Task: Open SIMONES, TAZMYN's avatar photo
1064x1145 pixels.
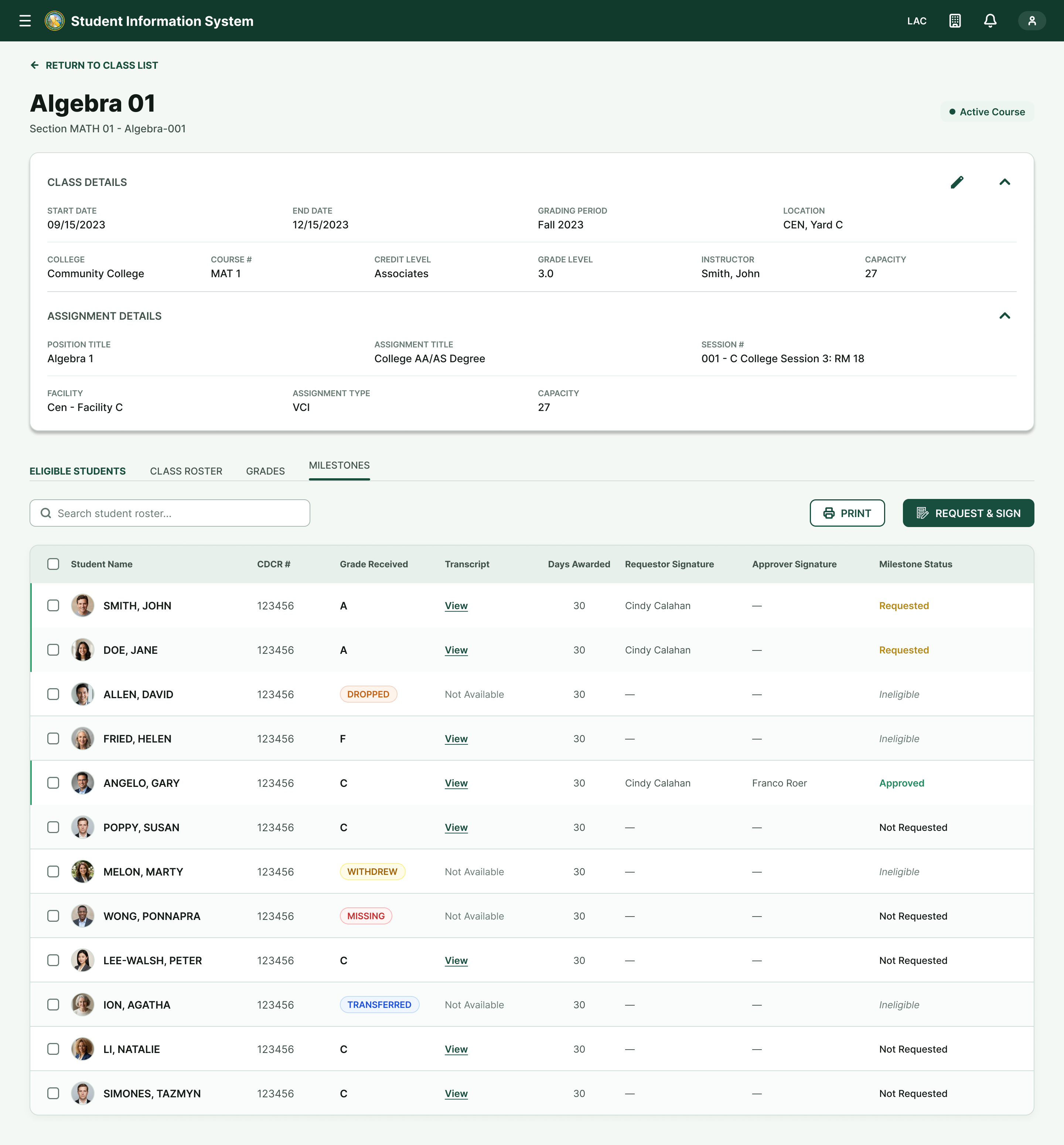Action: (82, 1093)
